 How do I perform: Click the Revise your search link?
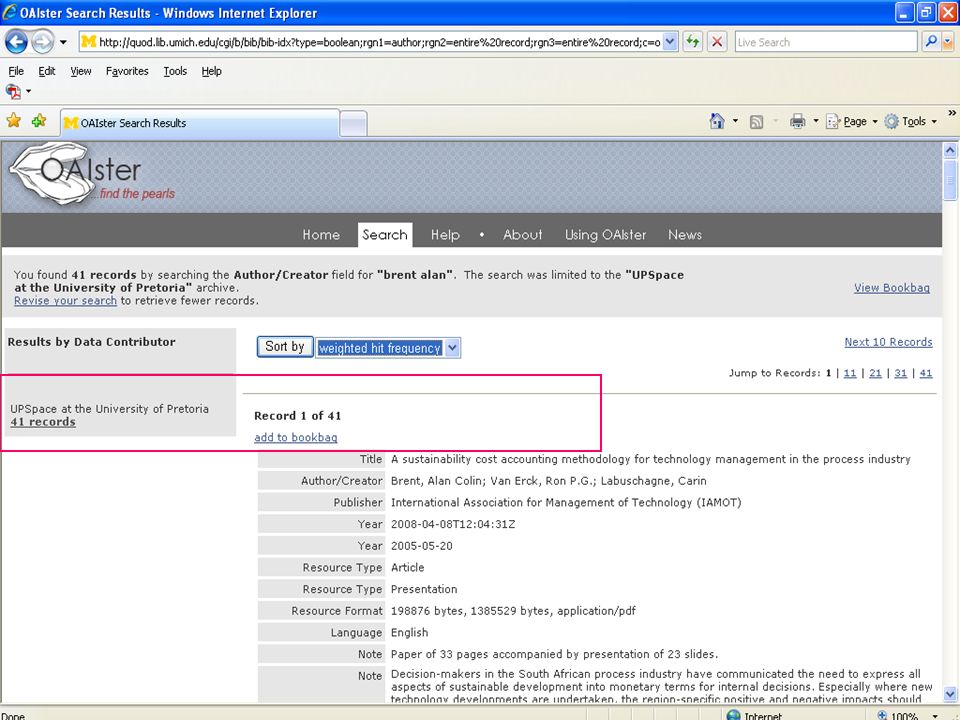pos(66,301)
